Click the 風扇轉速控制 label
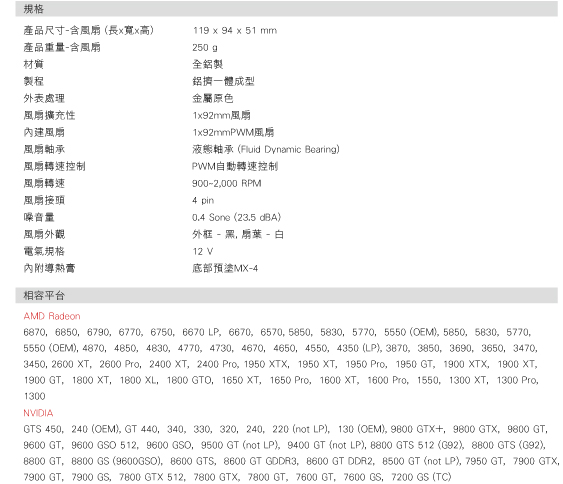This screenshot has height=484, width=563. [x=54, y=166]
